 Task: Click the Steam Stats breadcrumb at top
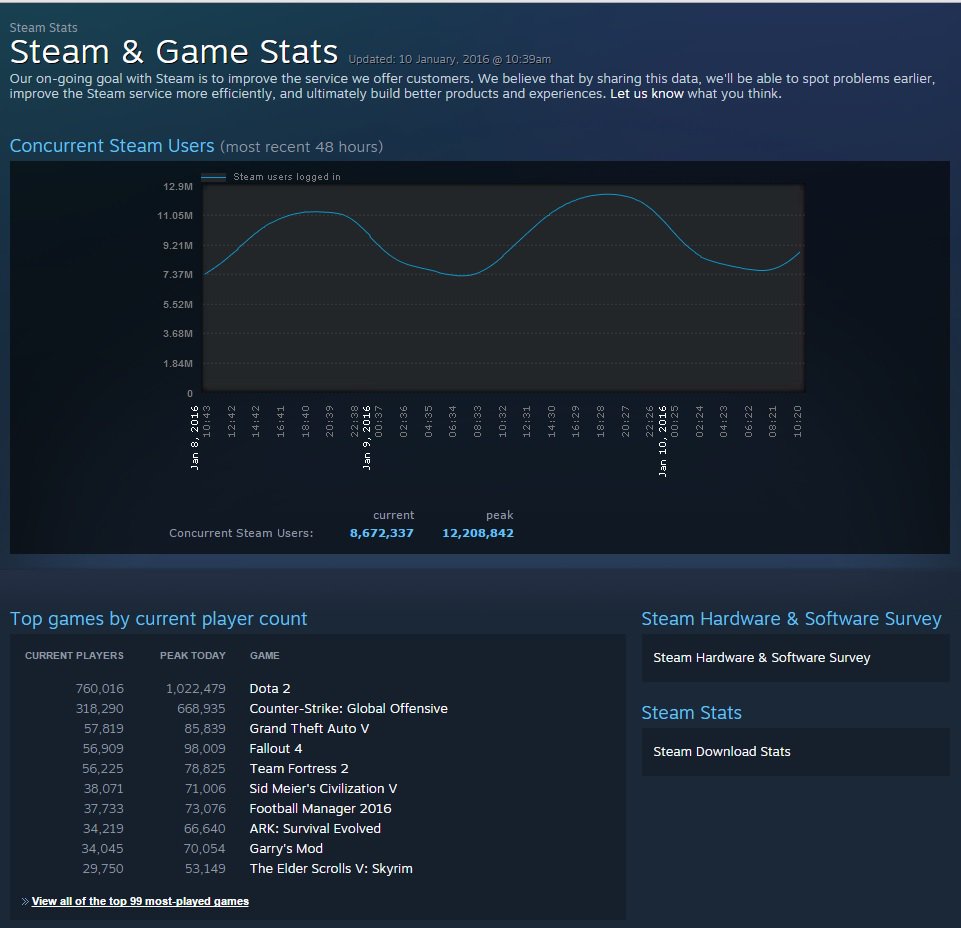(x=44, y=28)
